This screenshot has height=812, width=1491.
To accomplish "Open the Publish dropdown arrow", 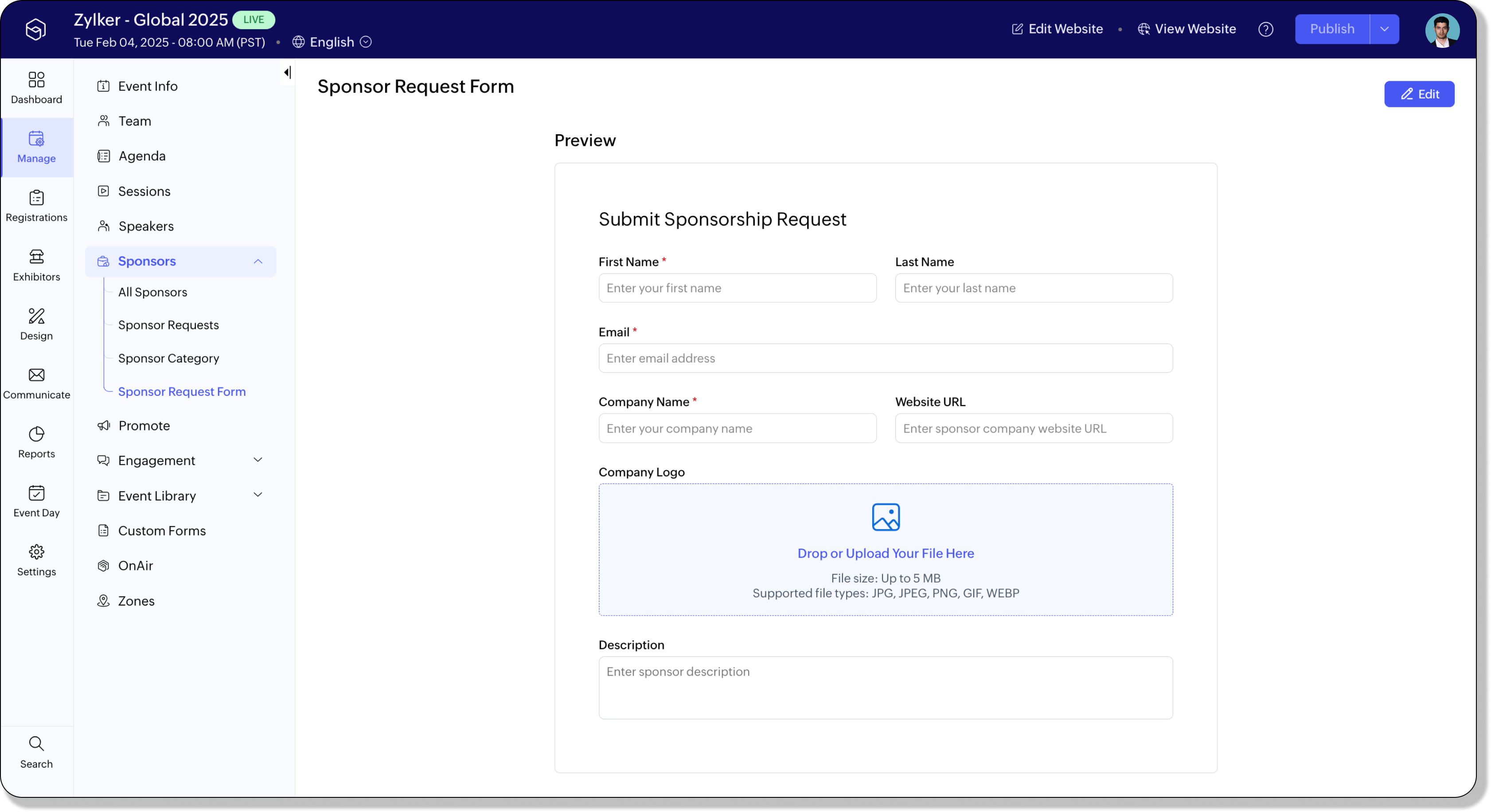I will pos(1384,29).
